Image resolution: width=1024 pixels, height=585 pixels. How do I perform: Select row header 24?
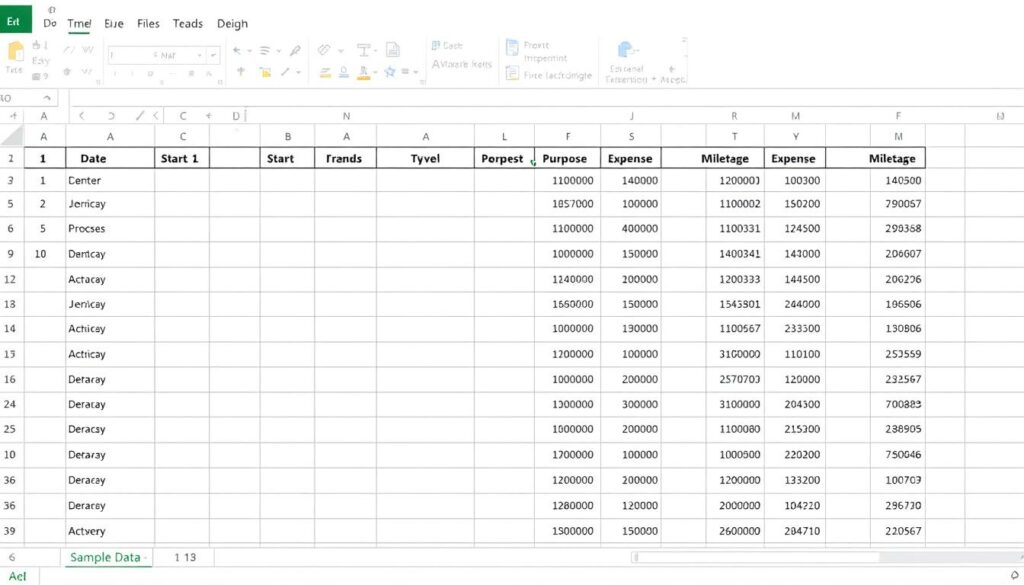[10, 404]
